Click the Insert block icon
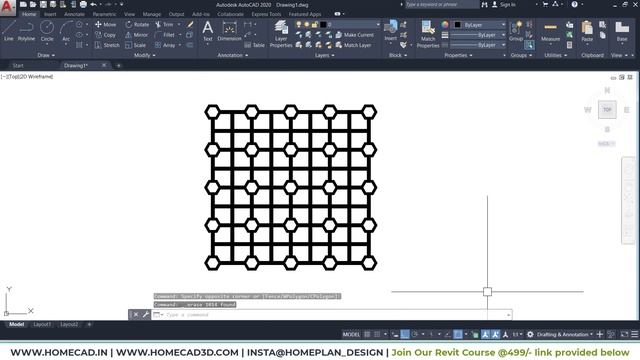640x360 pixels. point(391,31)
